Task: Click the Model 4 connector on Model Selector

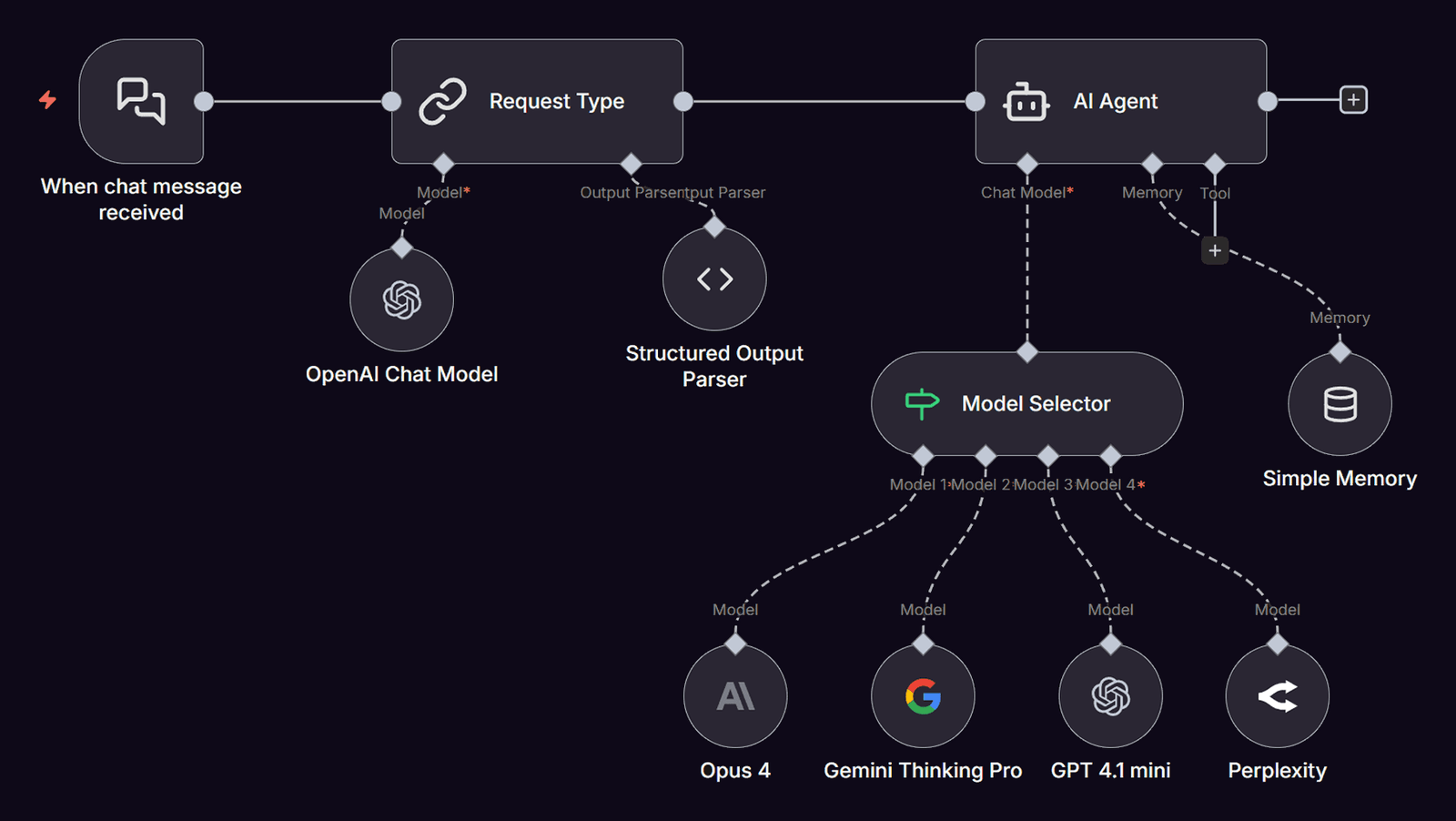Action: click(x=1110, y=455)
